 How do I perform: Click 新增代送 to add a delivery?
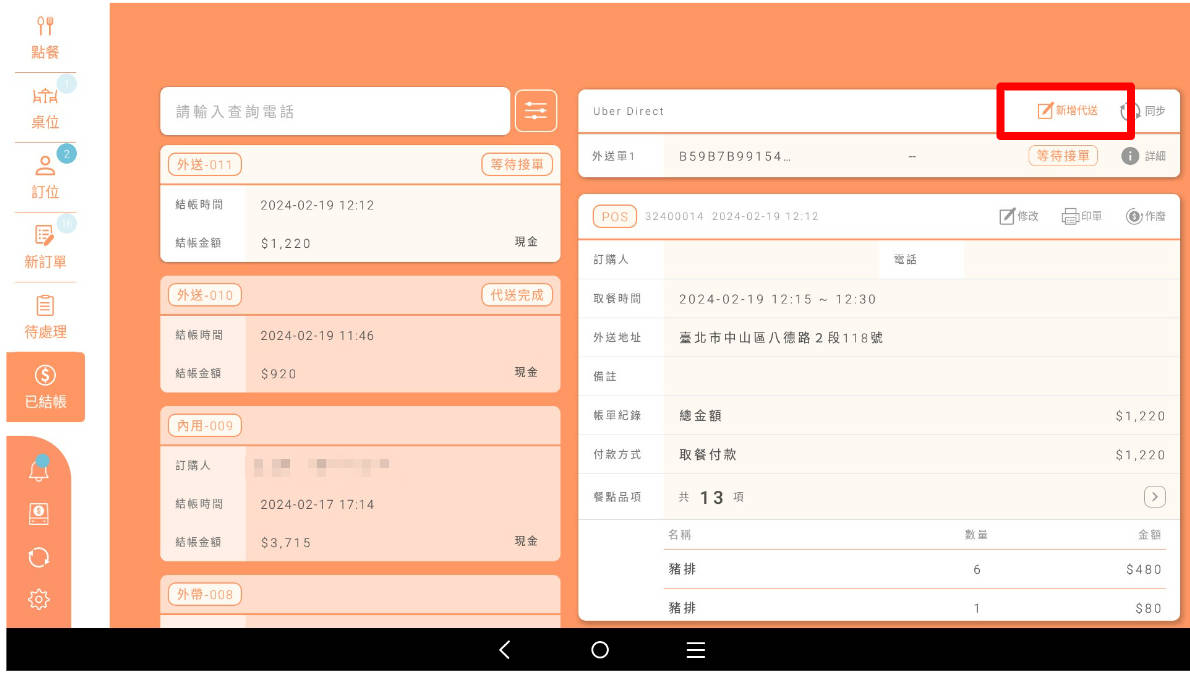coord(1067,111)
